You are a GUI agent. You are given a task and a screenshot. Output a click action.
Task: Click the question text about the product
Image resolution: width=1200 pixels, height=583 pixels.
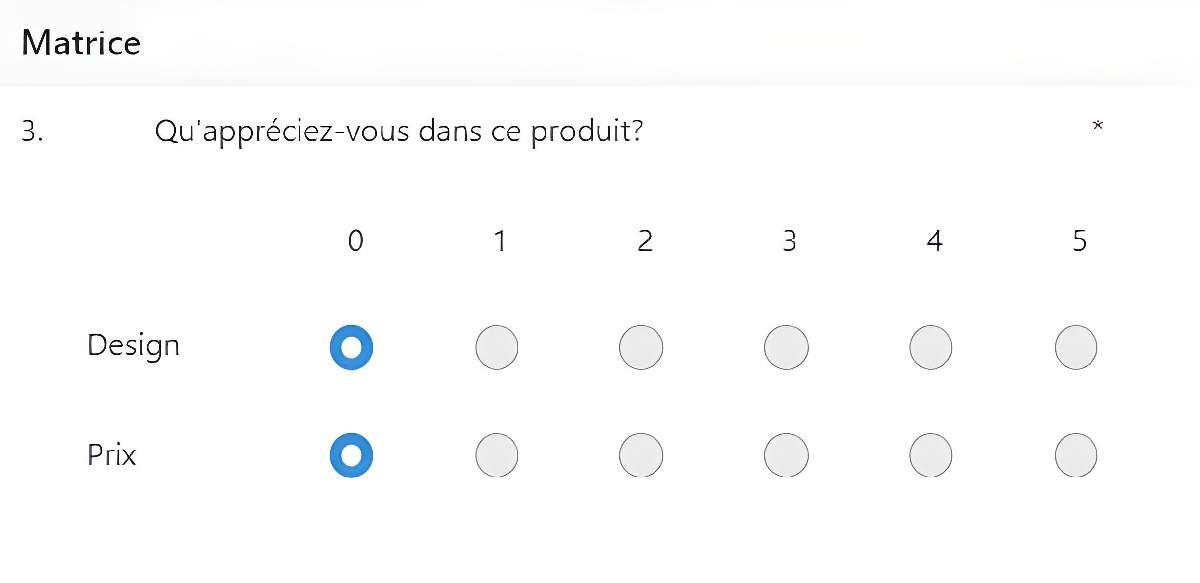398,131
